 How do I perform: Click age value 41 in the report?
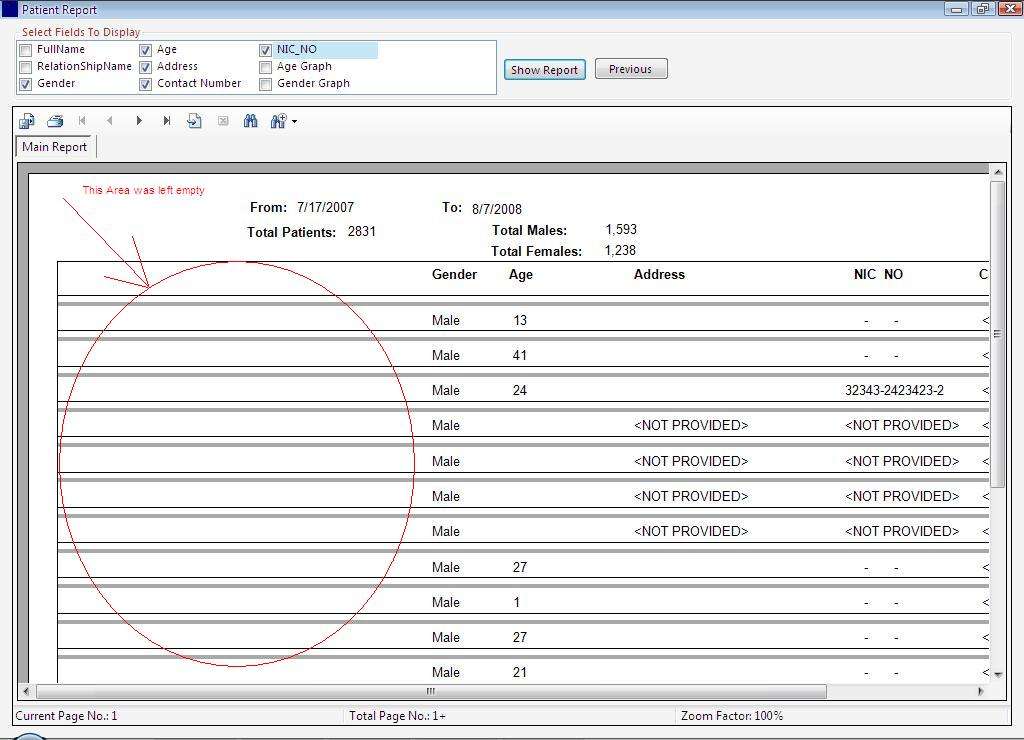520,356
